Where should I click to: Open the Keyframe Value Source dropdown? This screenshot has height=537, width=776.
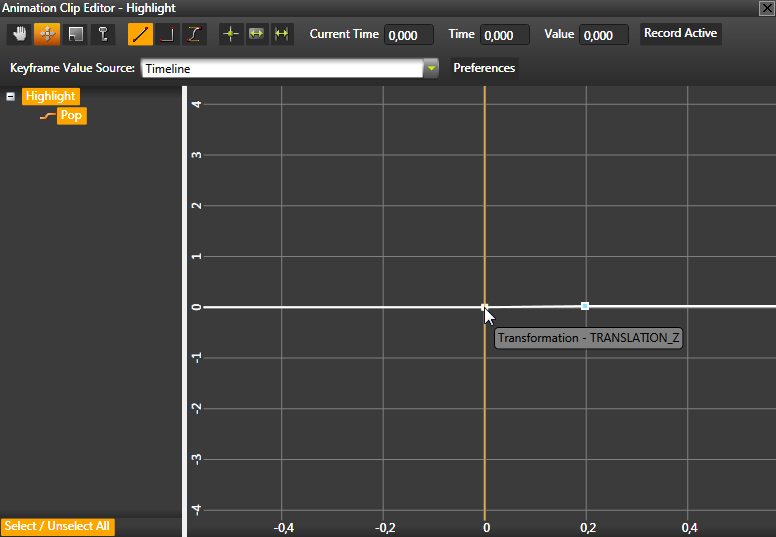pos(431,69)
